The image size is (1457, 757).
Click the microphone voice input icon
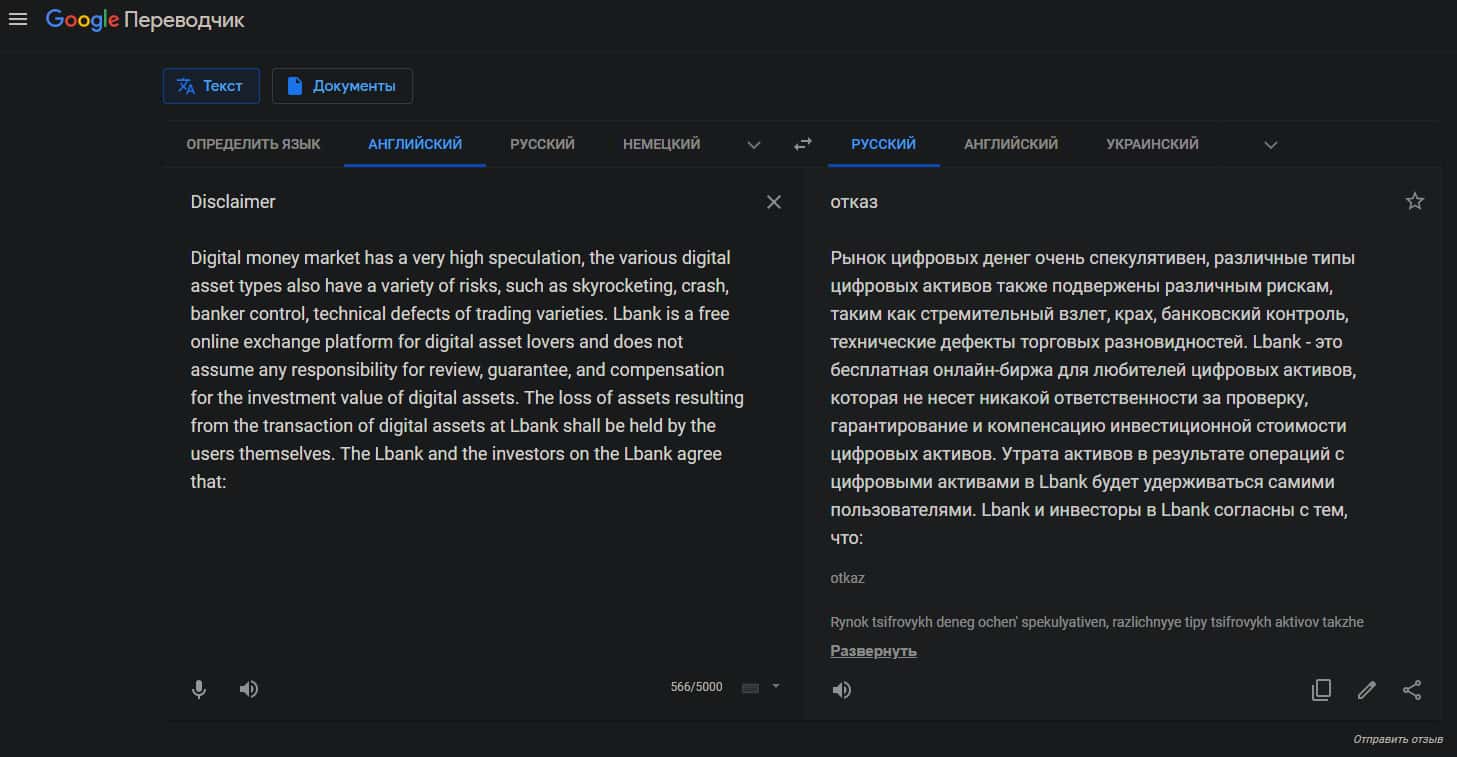[x=199, y=689]
